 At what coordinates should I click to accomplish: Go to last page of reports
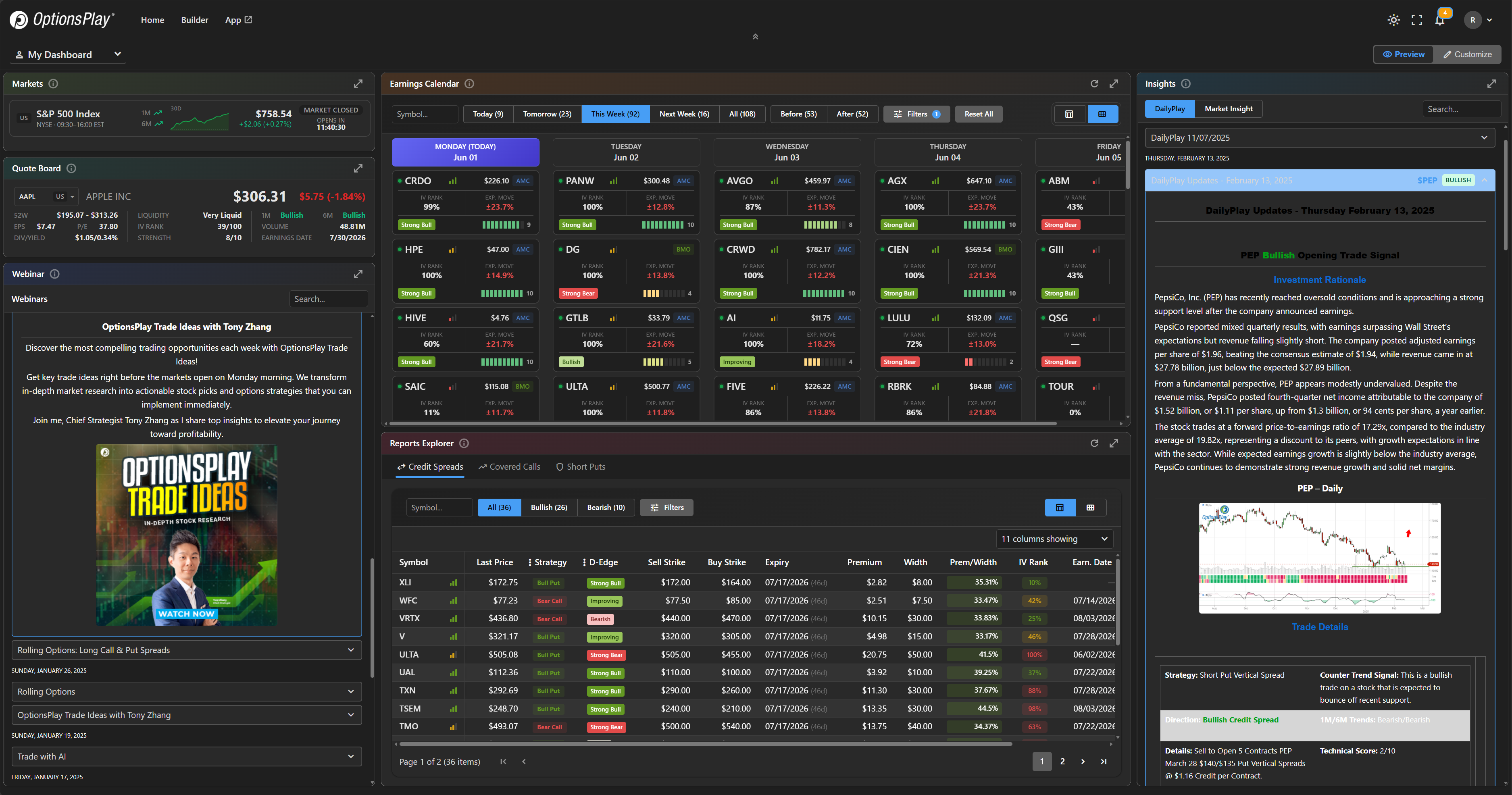(x=1104, y=762)
